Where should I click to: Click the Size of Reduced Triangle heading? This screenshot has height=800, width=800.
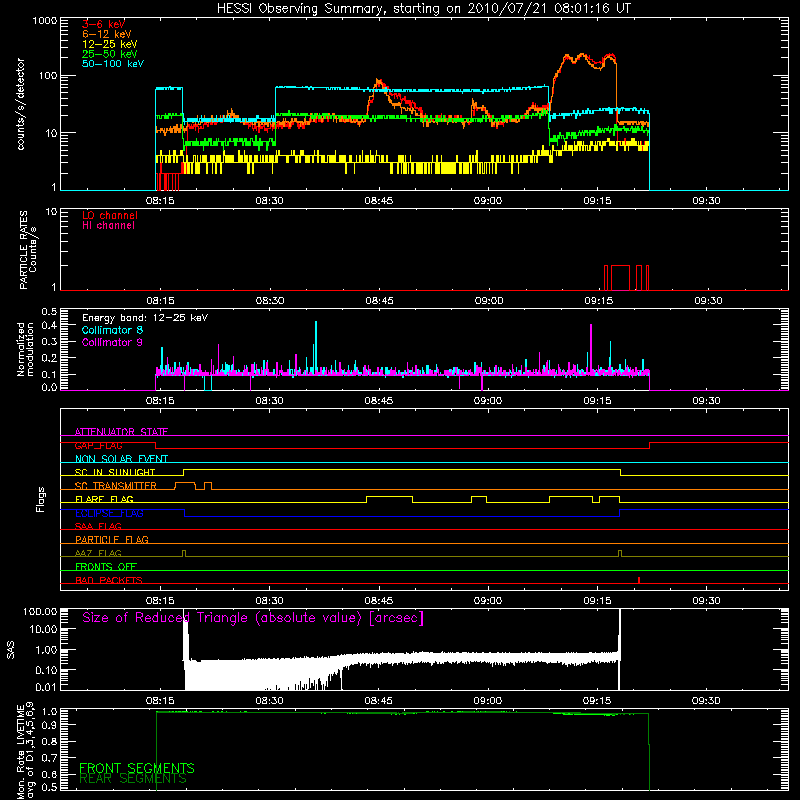pos(253,618)
